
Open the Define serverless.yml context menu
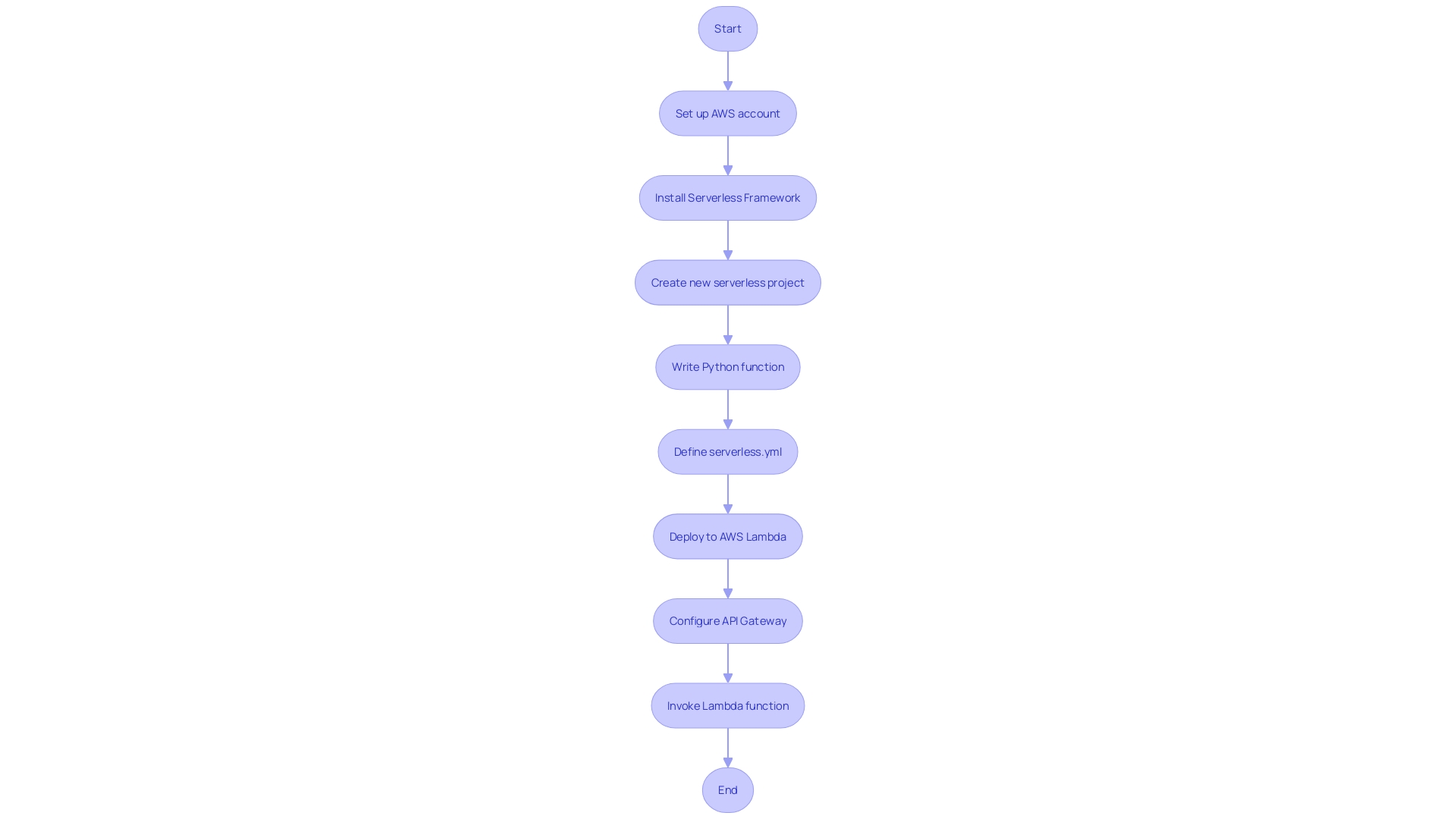point(727,451)
